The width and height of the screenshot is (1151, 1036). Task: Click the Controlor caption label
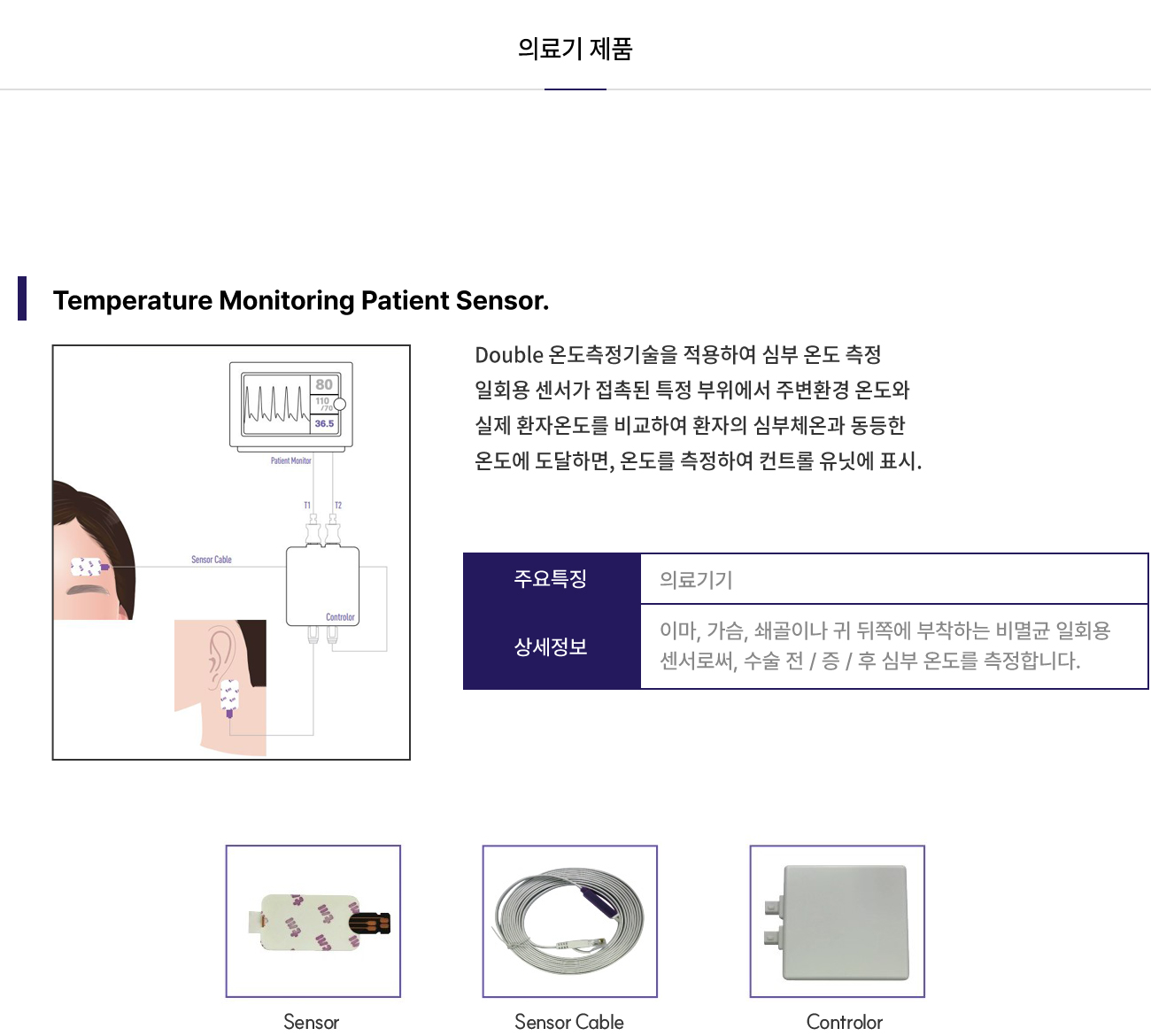pos(845,1022)
